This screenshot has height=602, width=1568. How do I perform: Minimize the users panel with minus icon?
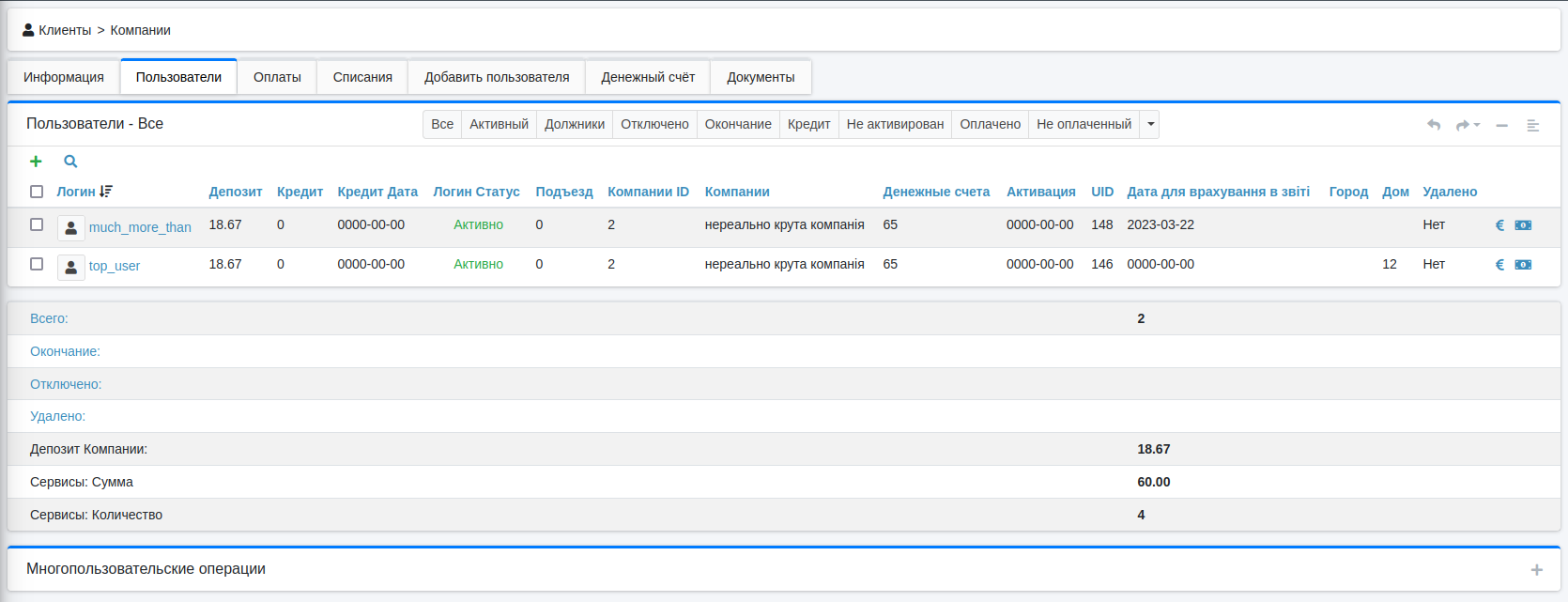click(x=1502, y=125)
